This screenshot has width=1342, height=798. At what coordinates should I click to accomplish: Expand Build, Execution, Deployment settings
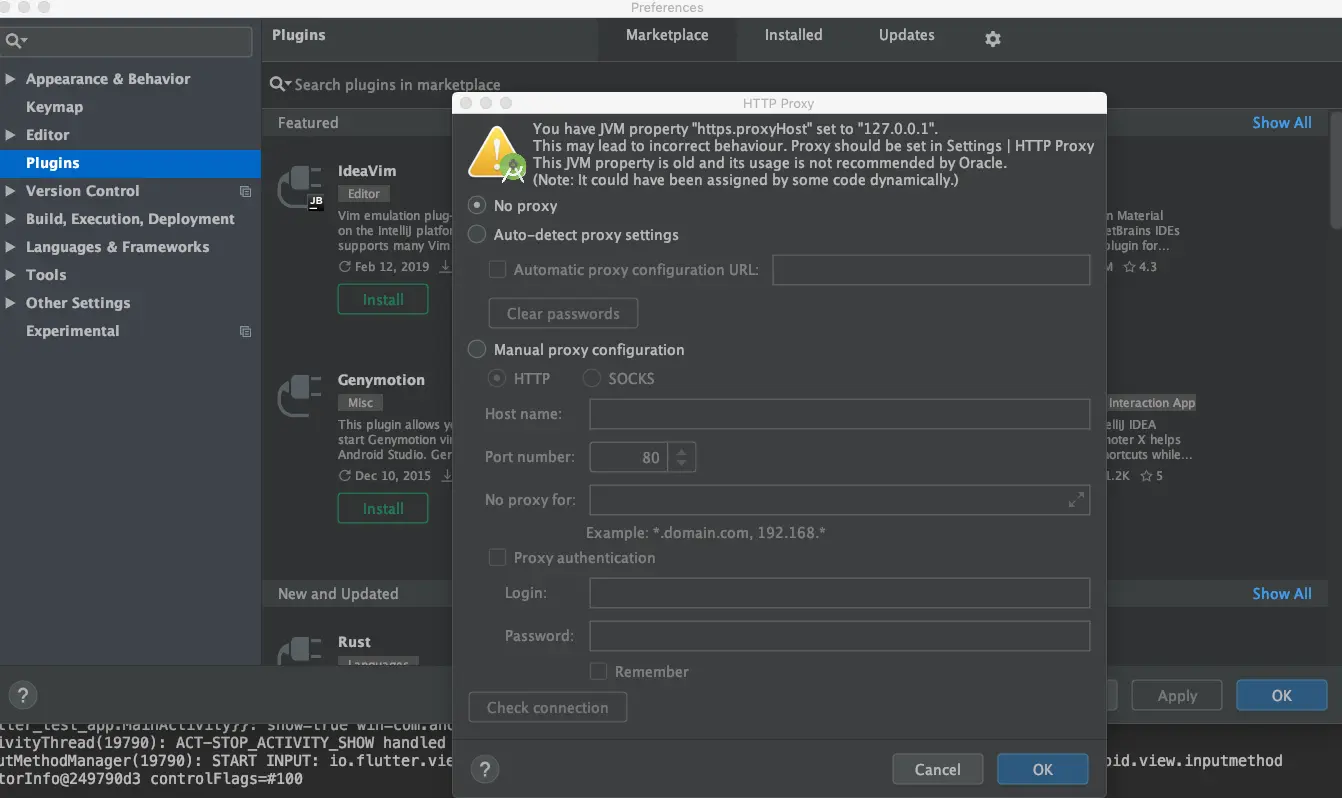point(10,219)
